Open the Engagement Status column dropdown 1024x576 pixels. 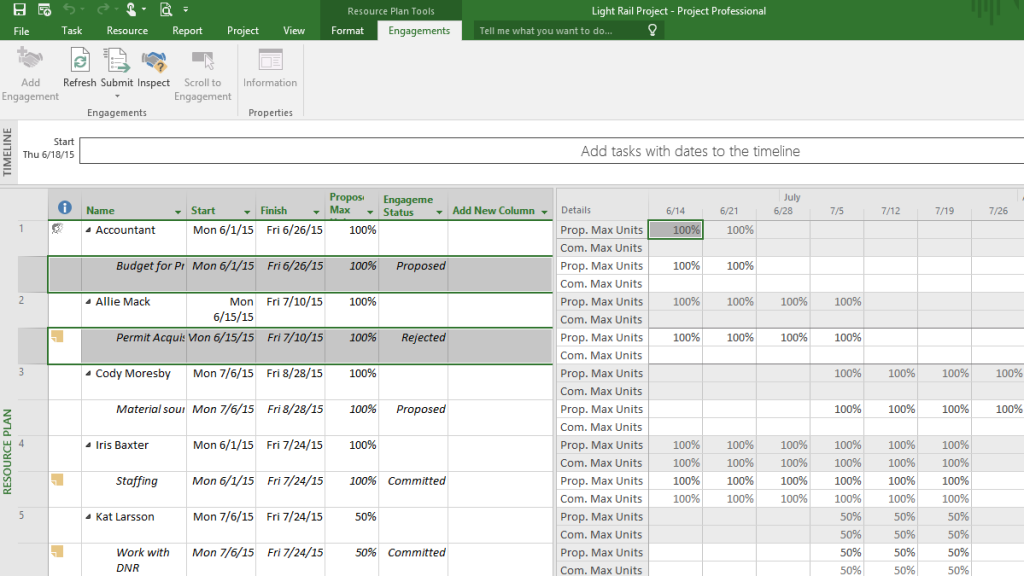click(438, 212)
